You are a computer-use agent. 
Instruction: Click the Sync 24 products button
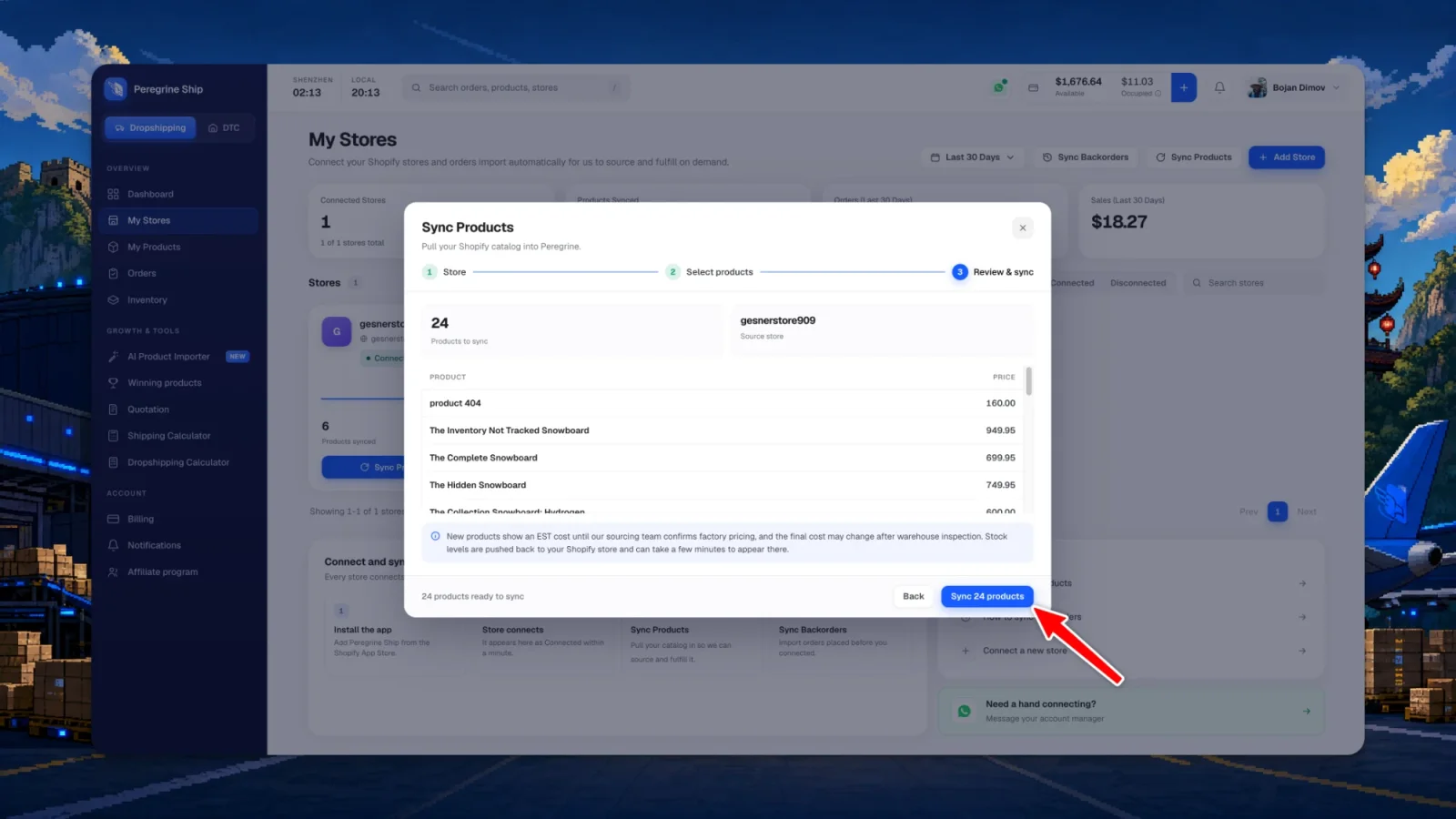pos(986,596)
